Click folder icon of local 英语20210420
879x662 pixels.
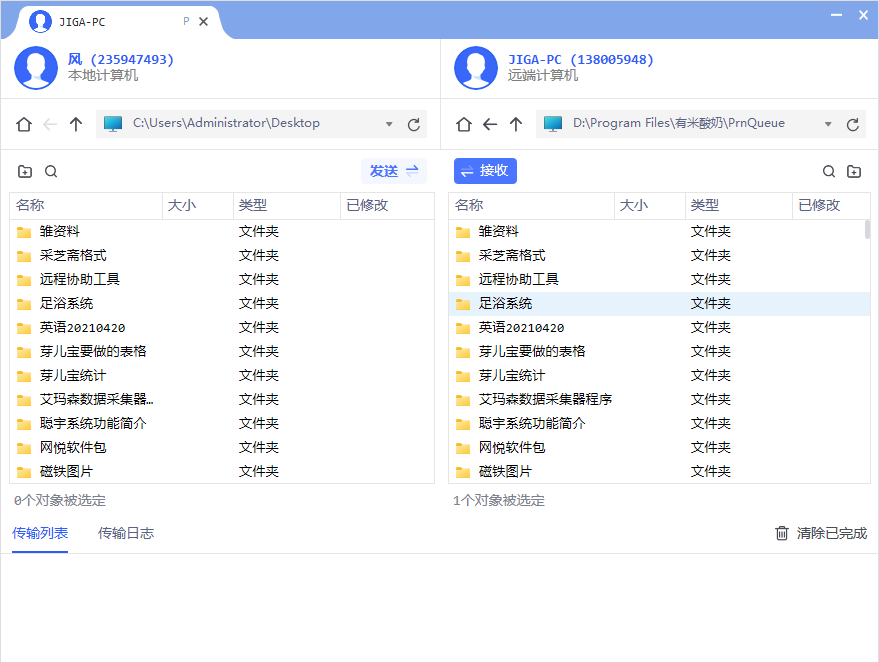pyautogui.click(x=24, y=328)
